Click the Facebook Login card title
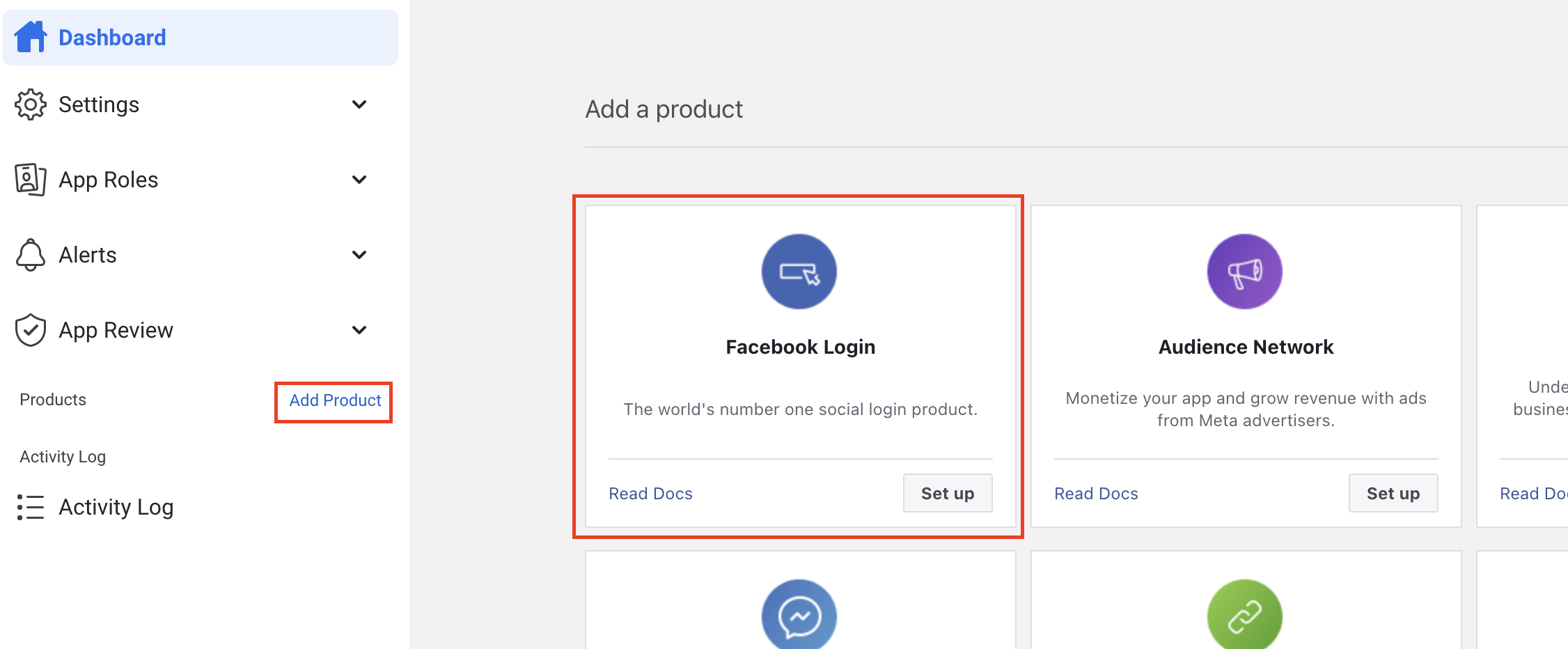This screenshot has height=649, width=1568. pyautogui.click(x=801, y=347)
